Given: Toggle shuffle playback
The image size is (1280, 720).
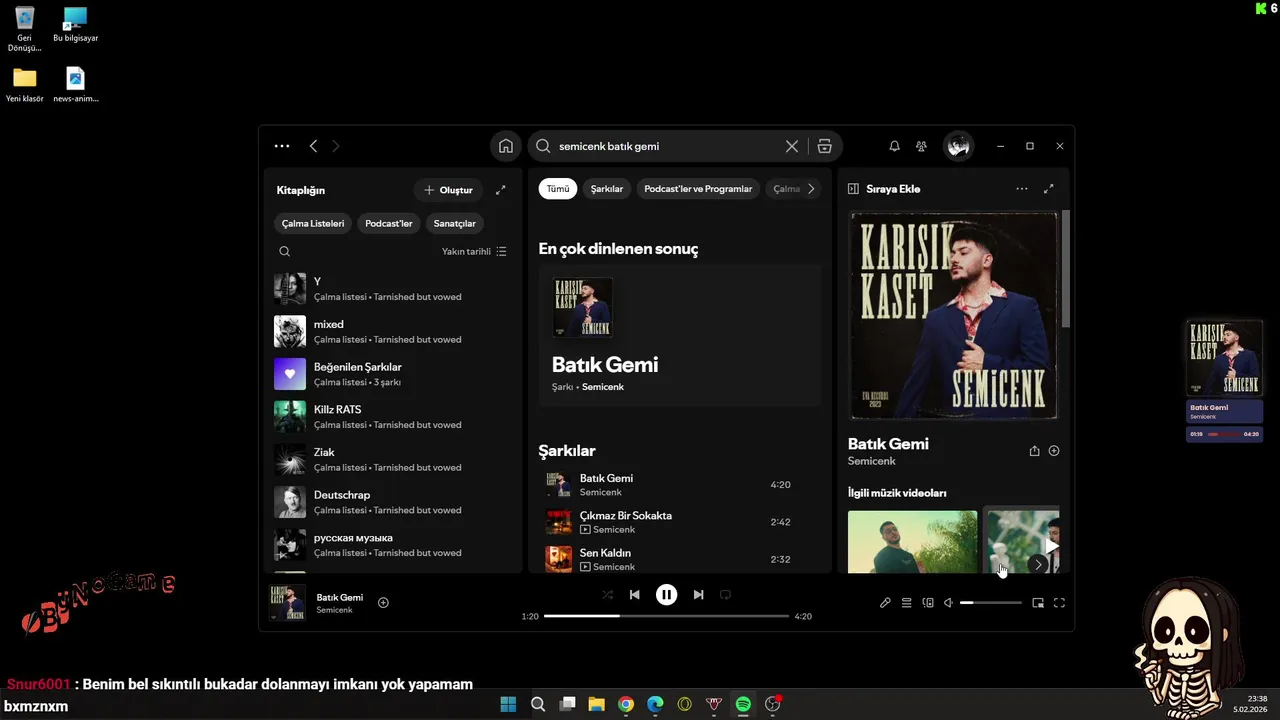Looking at the screenshot, I should tap(607, 595).
